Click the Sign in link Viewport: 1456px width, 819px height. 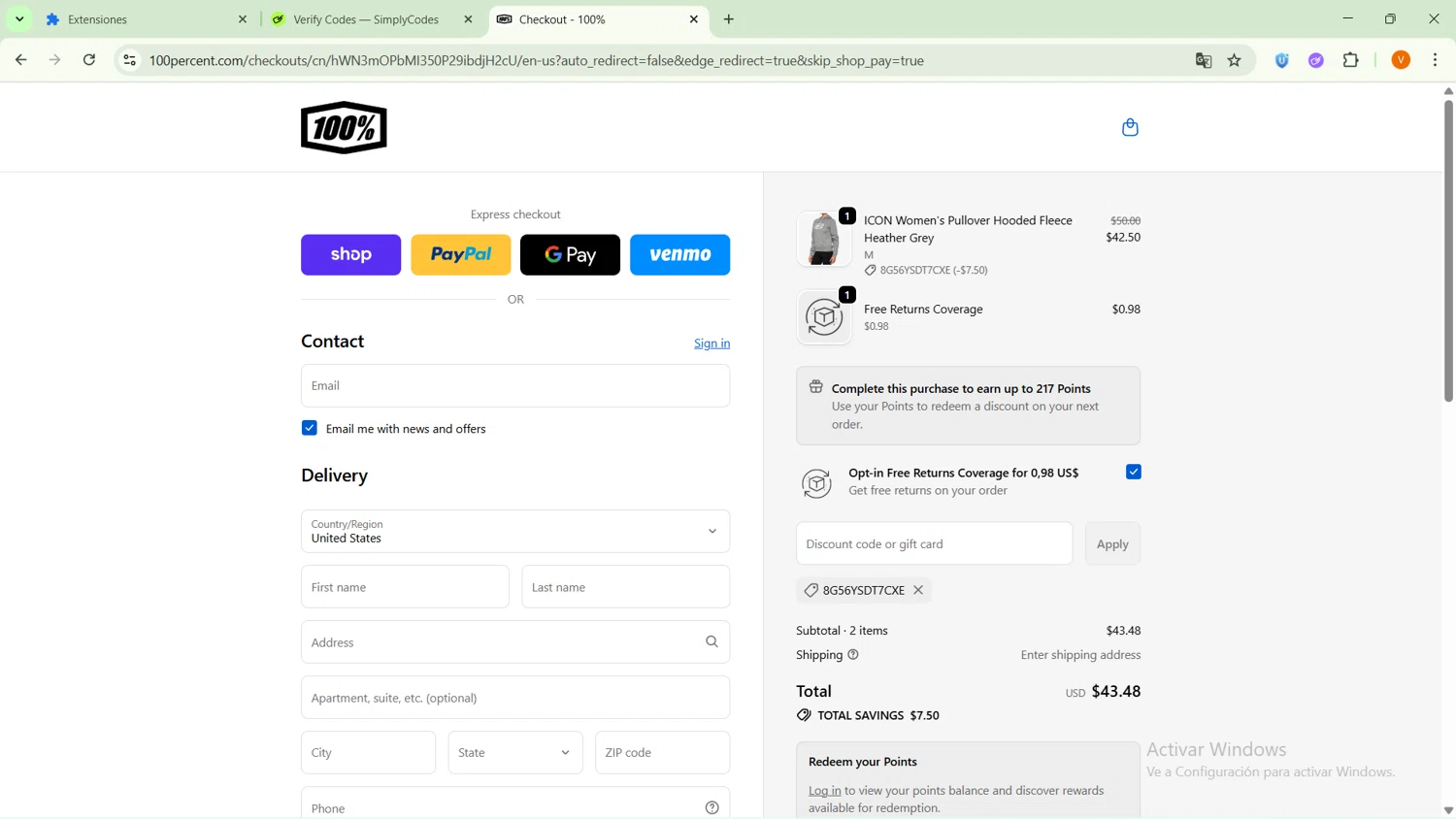[x=711, y=344]
